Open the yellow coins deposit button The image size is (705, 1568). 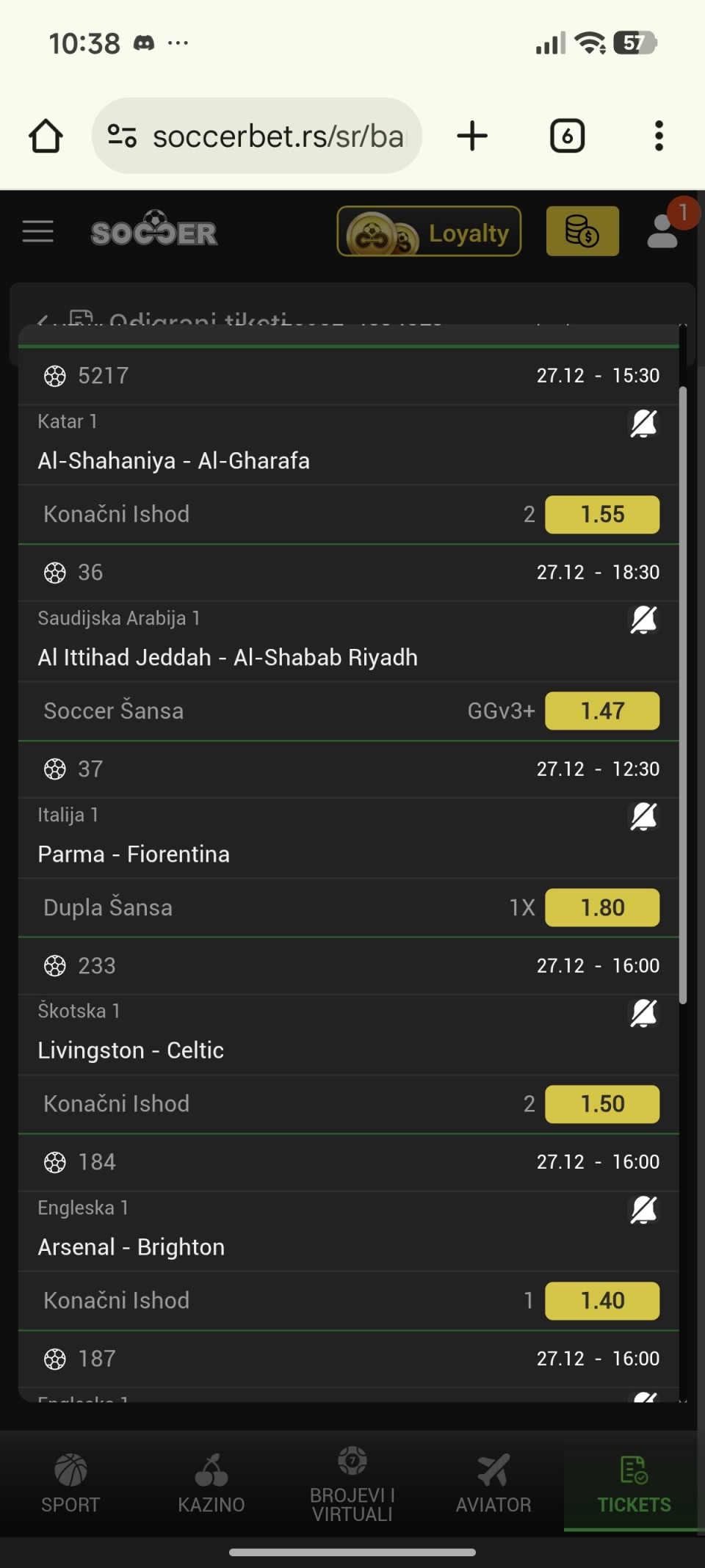point(582,232)
